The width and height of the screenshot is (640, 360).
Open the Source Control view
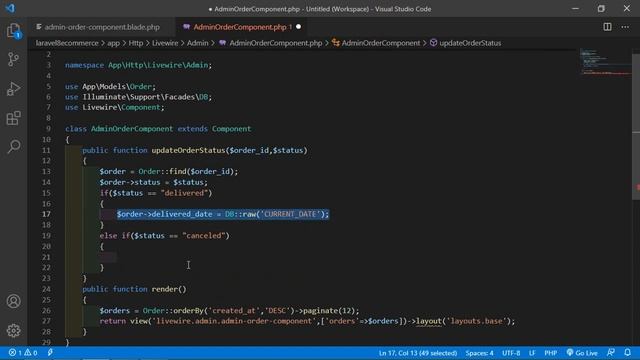13,60
